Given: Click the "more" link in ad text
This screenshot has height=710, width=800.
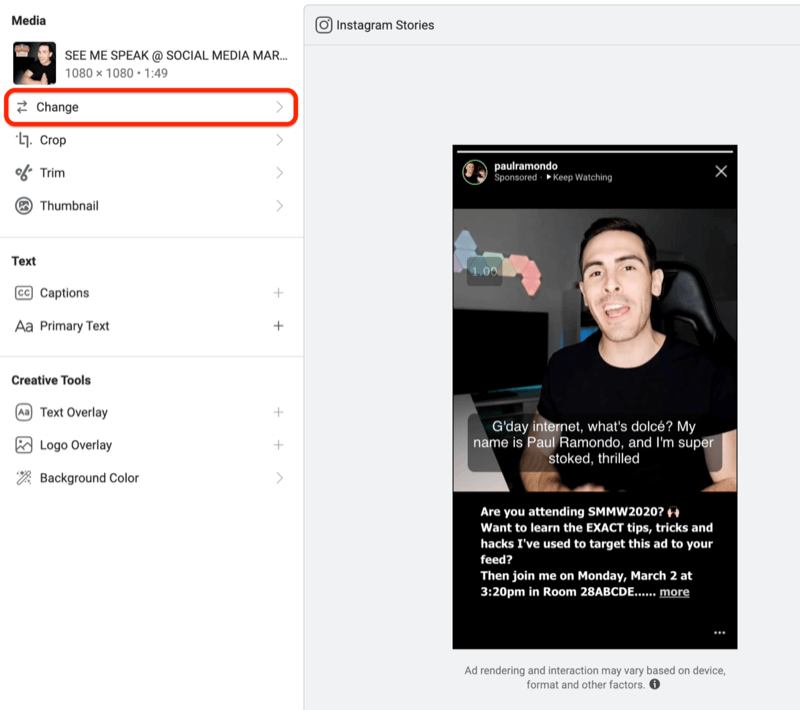Looking at the screenshot, I should pyautogui.click(x=674, y=592).
